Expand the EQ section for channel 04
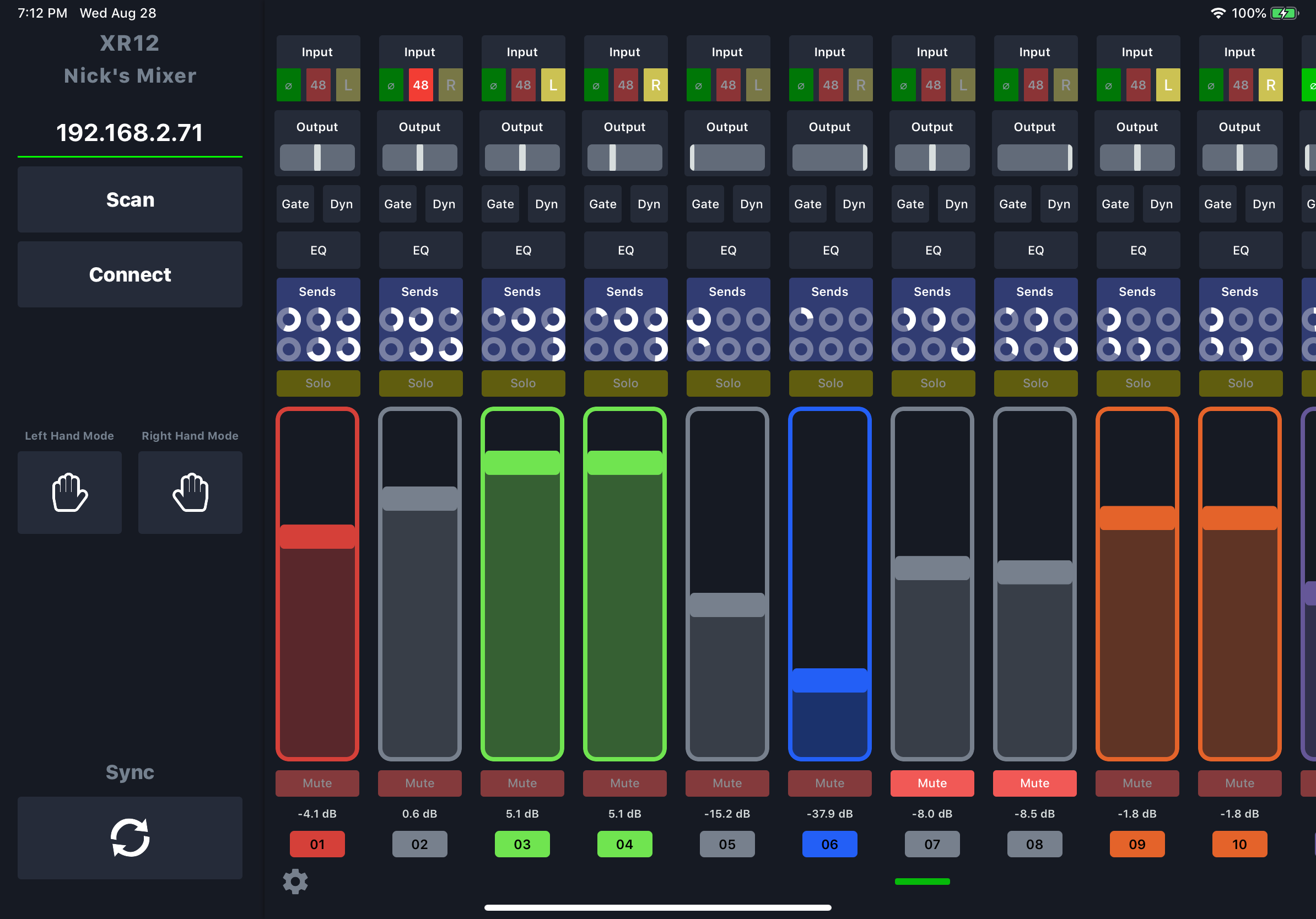Viewport: 1316px width, 919px height. click(x=625, y=250)
